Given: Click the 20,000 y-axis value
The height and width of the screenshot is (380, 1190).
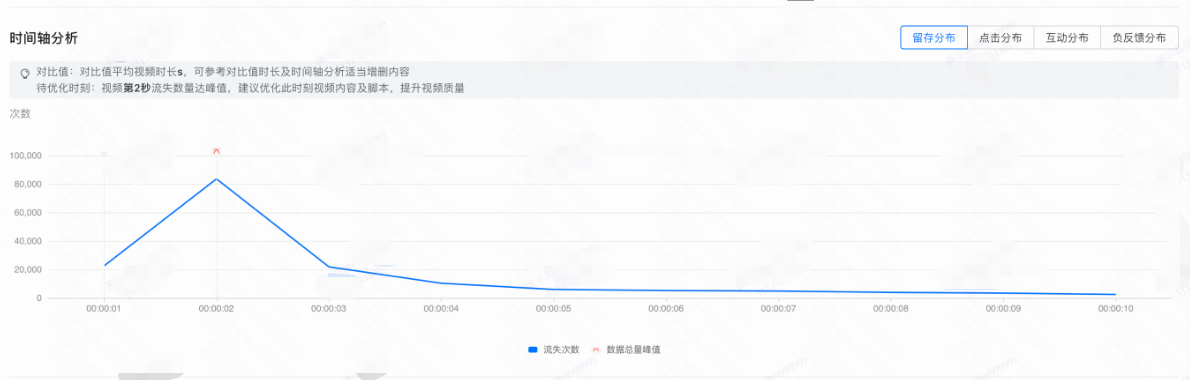Looking at the screenshot, I should [27, 270].
